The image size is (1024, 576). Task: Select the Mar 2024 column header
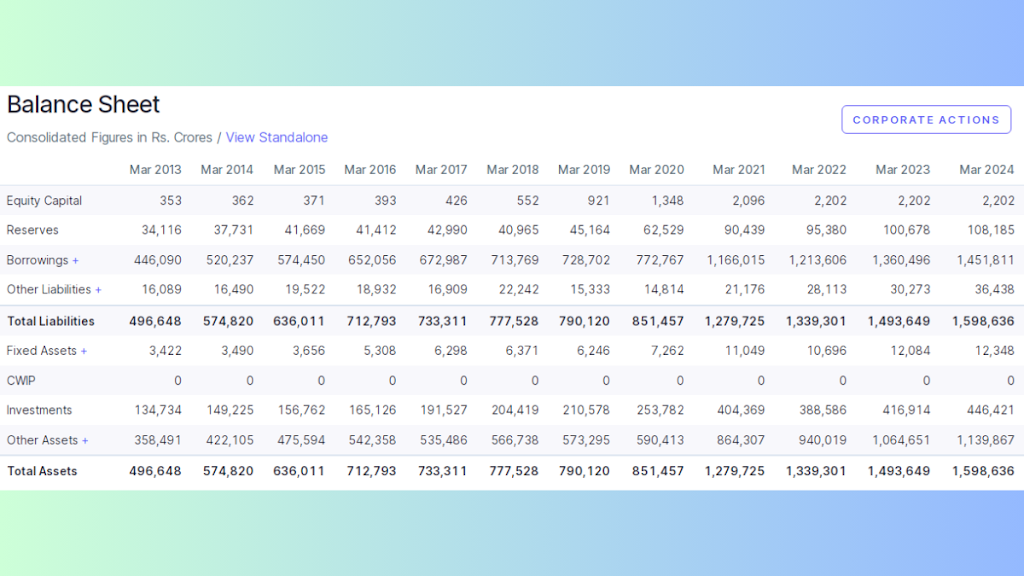point(986,170)
